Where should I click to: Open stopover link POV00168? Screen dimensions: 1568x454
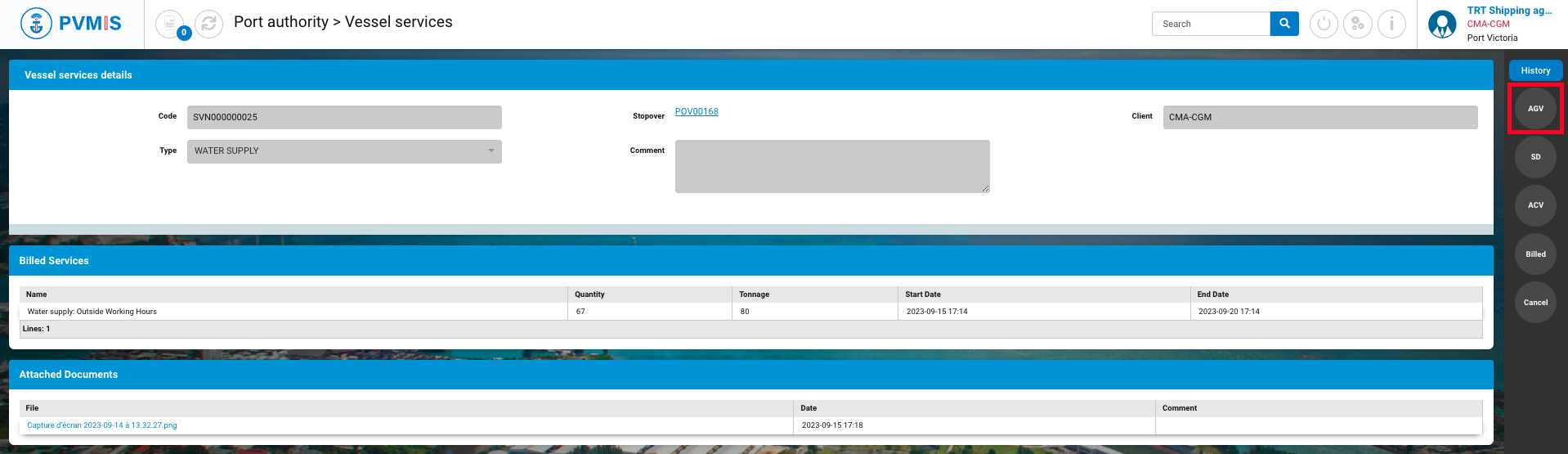click(697, 112)
